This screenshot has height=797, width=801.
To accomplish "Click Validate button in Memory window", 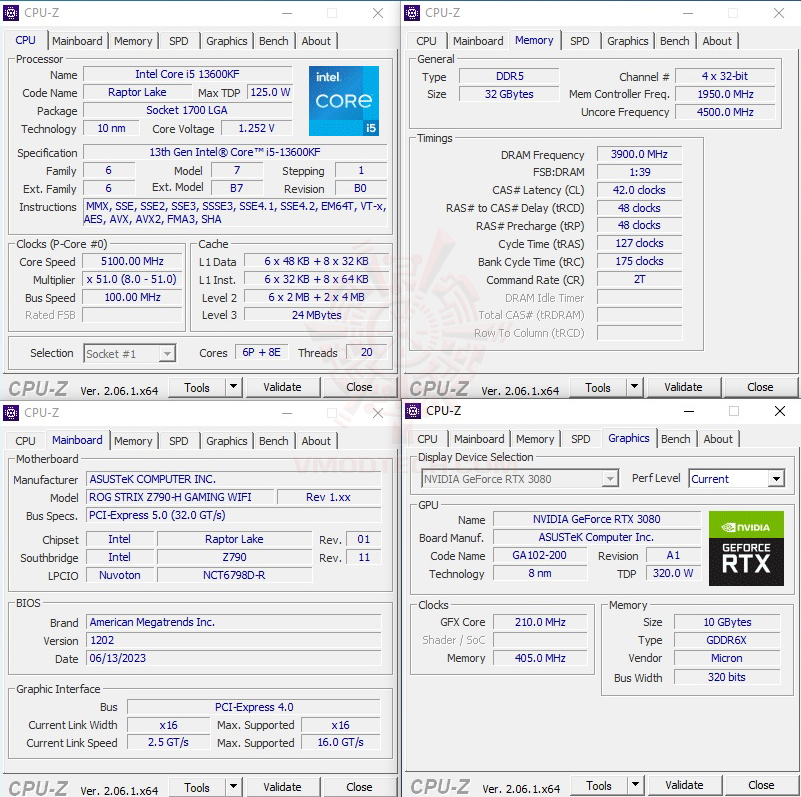I will coord(684,387).
